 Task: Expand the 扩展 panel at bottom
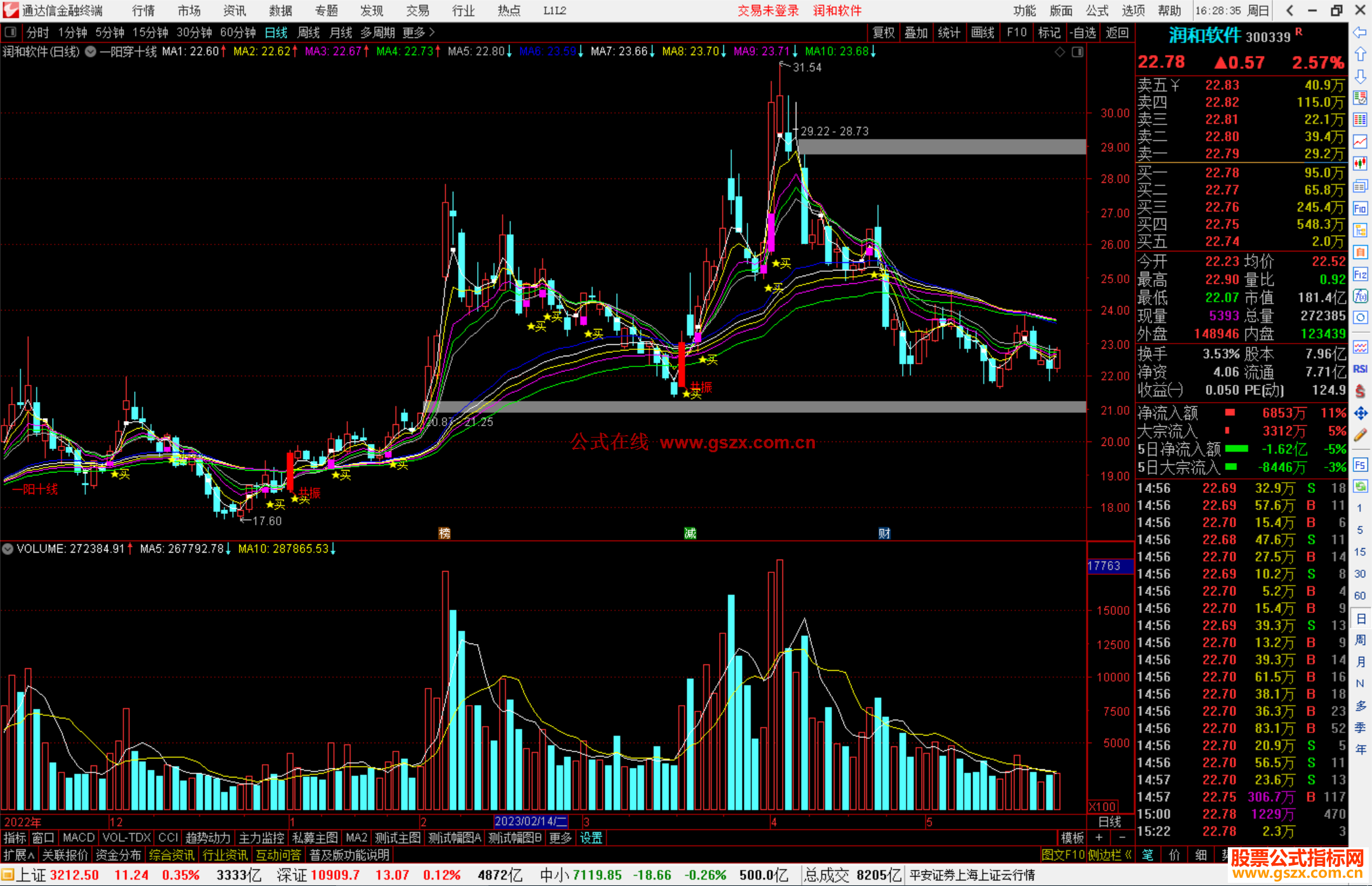tap(18, 855)
